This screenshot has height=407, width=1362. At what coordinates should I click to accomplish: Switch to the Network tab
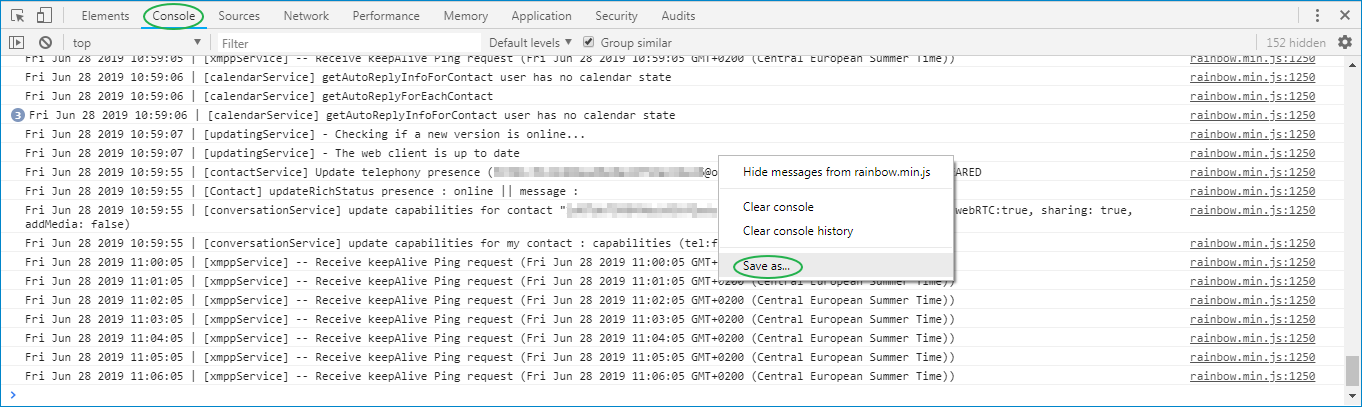tap(306, 16)
